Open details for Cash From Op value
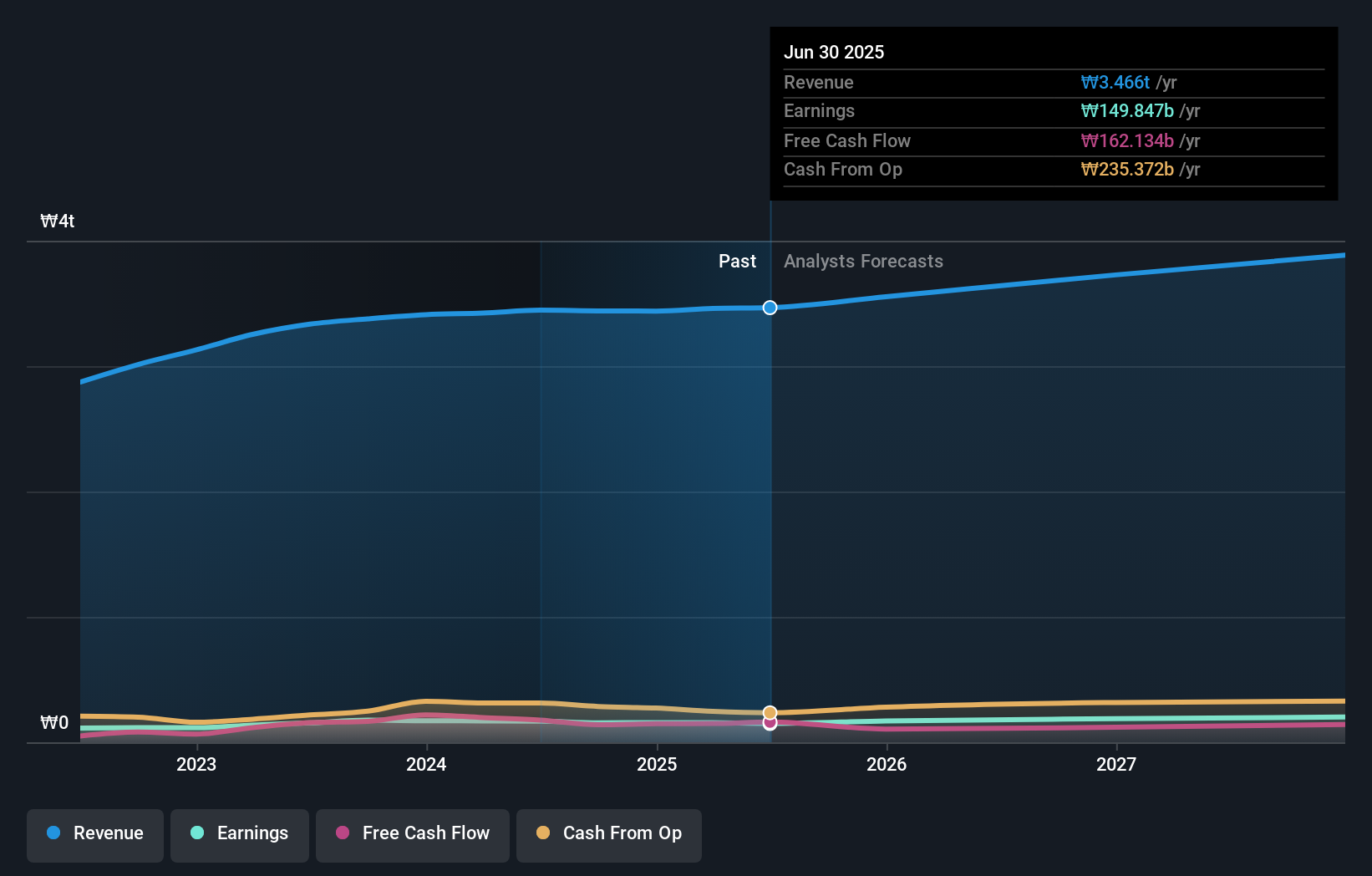 tap(1127, 170)
